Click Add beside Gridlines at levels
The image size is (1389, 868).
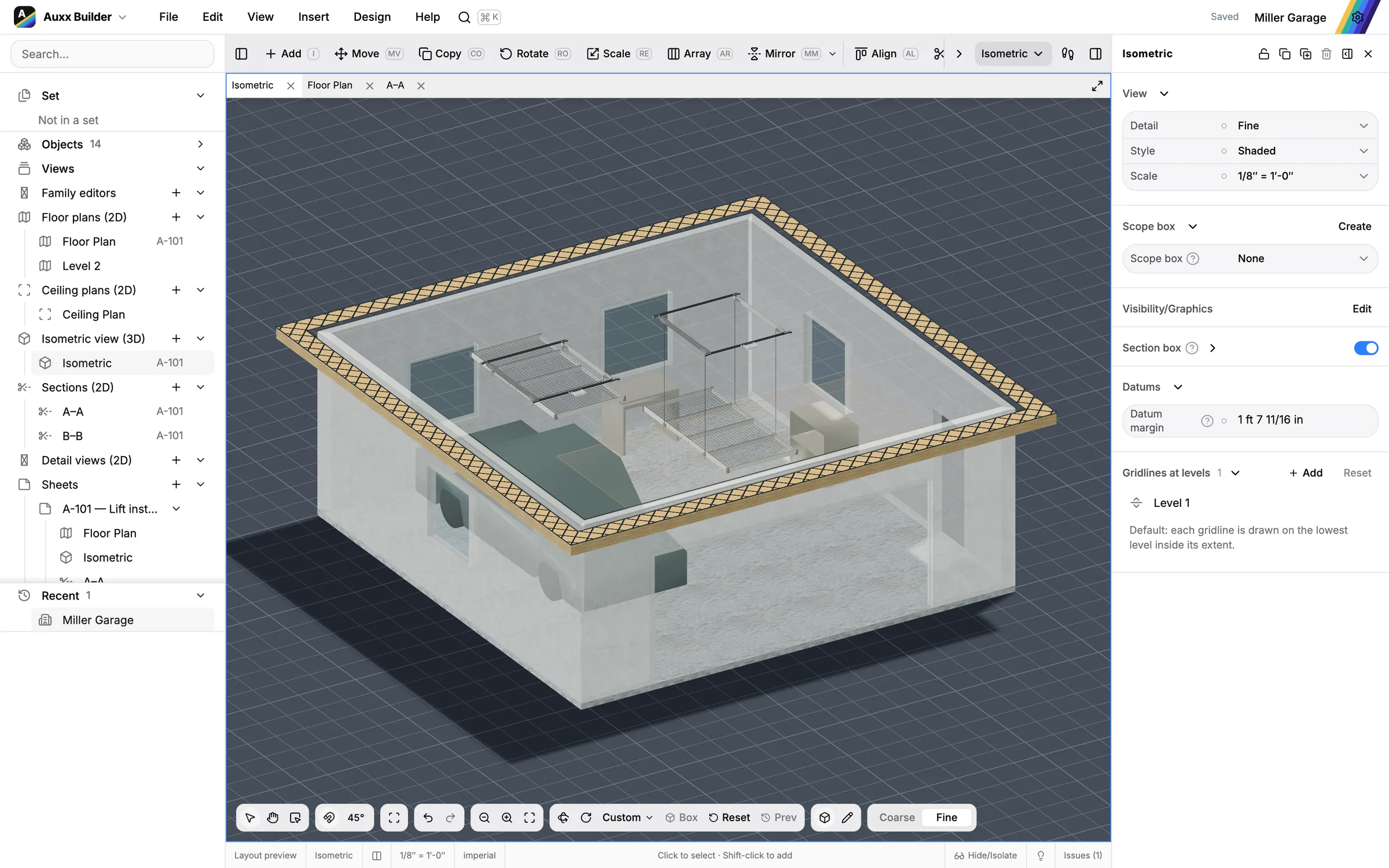(1306, 473)
